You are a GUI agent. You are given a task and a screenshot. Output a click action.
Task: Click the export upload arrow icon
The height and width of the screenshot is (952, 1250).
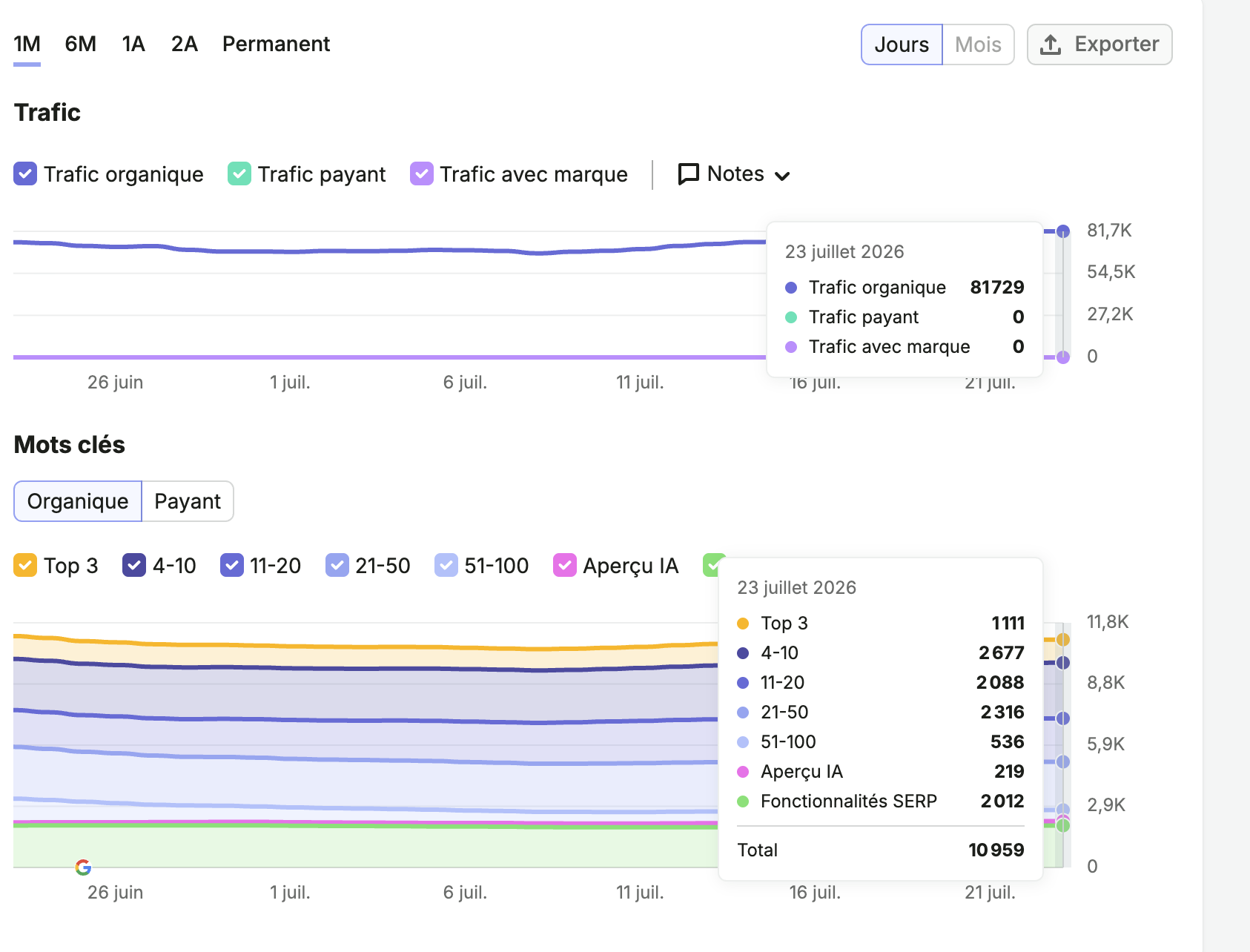pyautogui.click(x=1050, y=44)
